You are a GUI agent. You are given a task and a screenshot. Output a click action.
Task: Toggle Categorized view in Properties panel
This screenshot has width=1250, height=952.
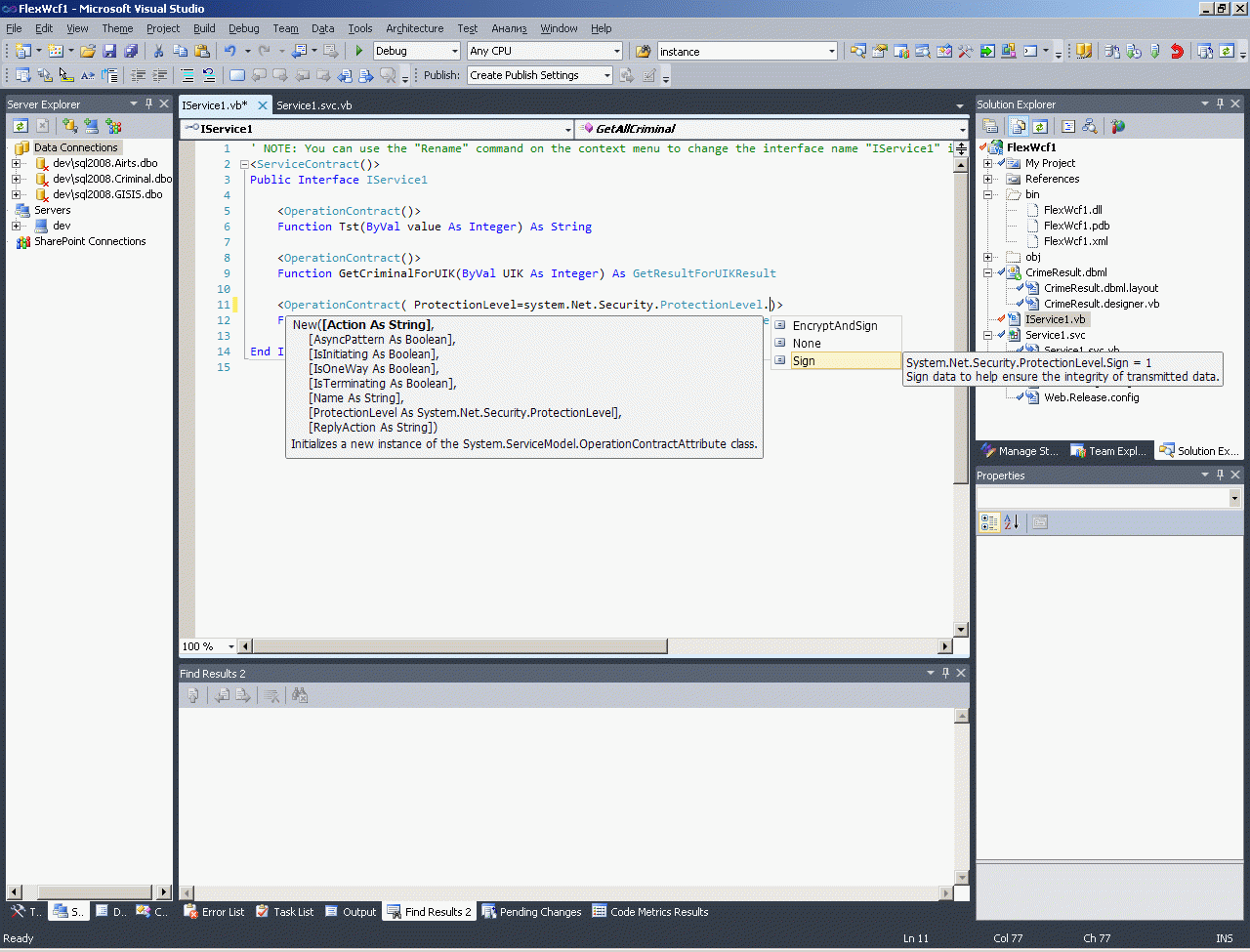pos(989,522)
